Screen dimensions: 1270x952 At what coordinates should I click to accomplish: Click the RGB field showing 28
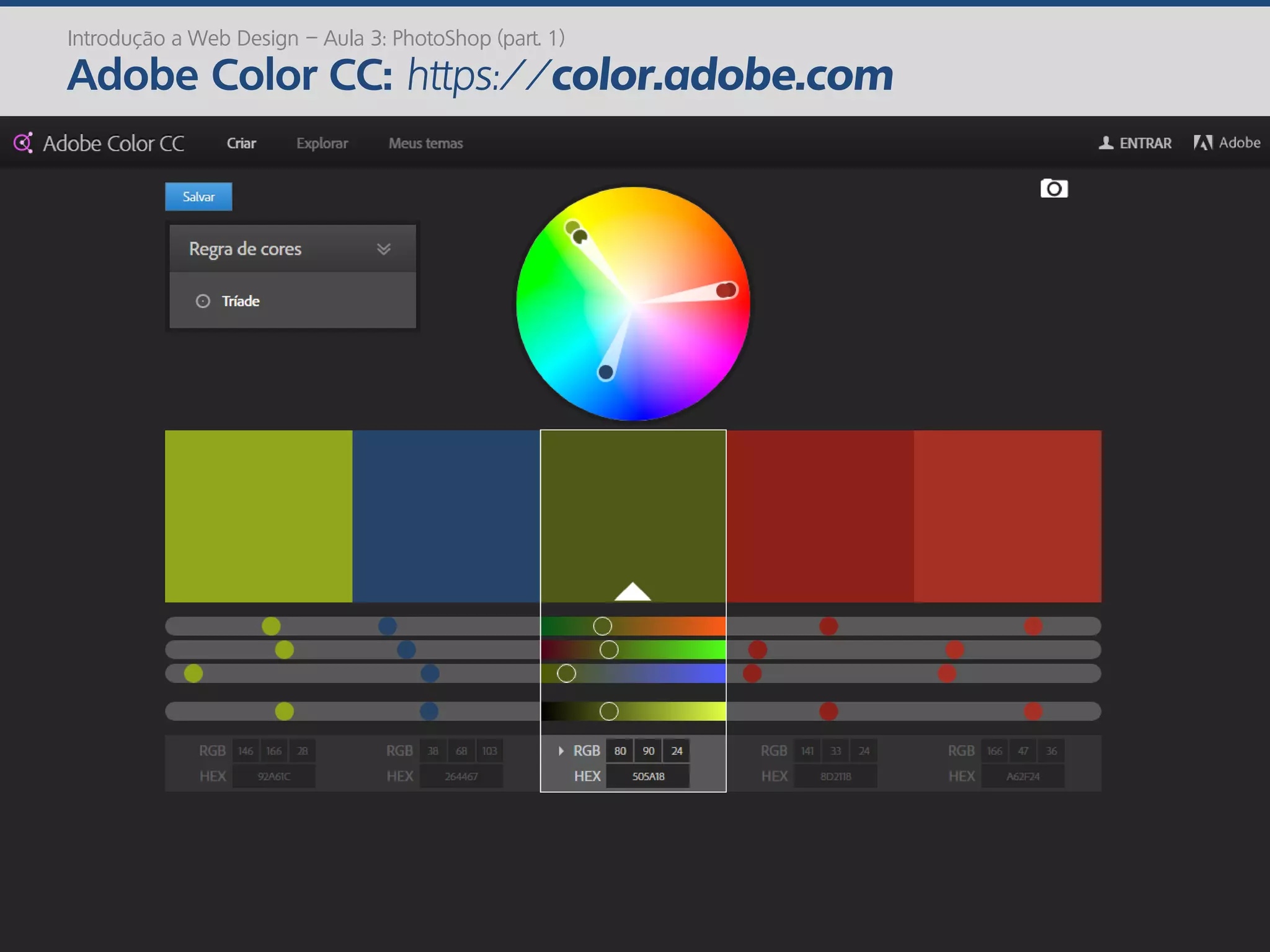pyautogui.click(x=302, y=751)
